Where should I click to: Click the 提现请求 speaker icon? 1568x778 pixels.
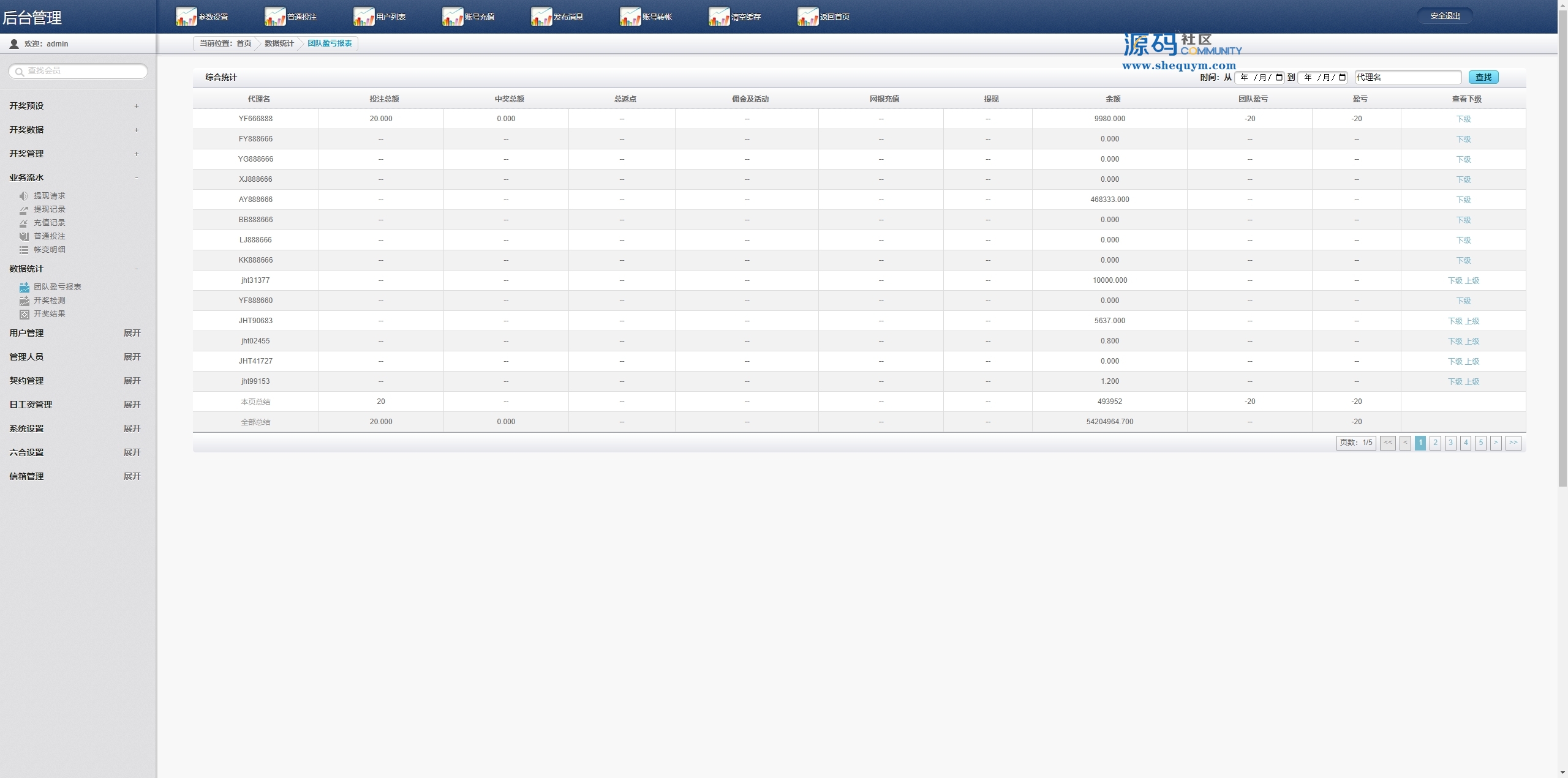[x=24, y=196]
